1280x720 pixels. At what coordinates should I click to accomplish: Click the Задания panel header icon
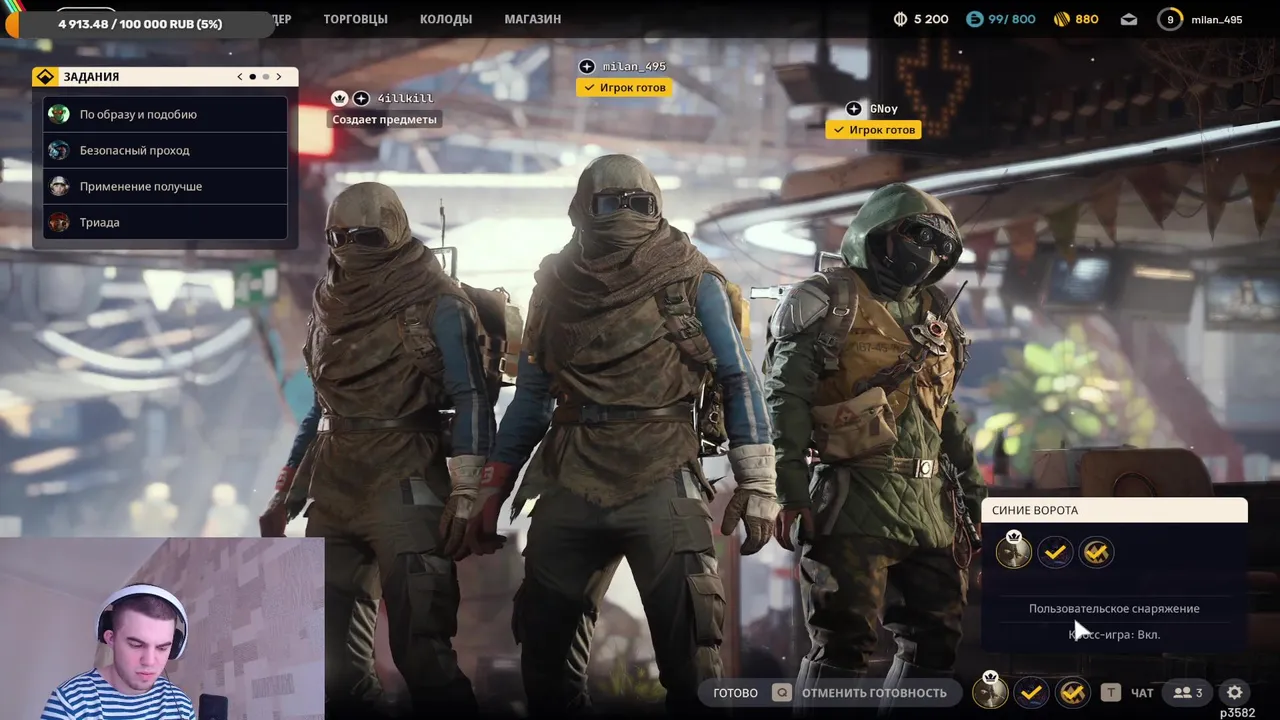pyautogui.click(x=46, y=77)
